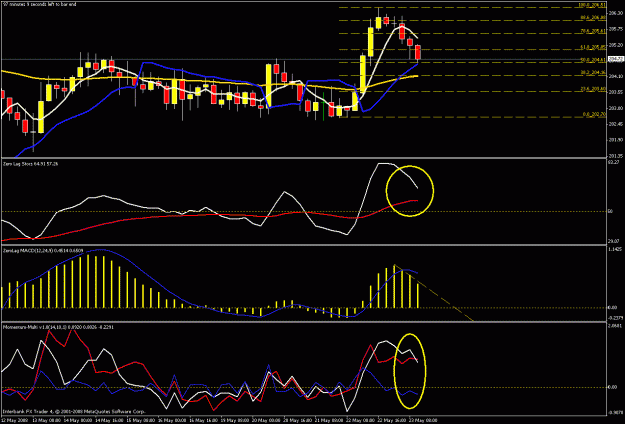625x424 pixels.
Task: Click the highlighted current price tag on axis
Action: coord(616,59)
